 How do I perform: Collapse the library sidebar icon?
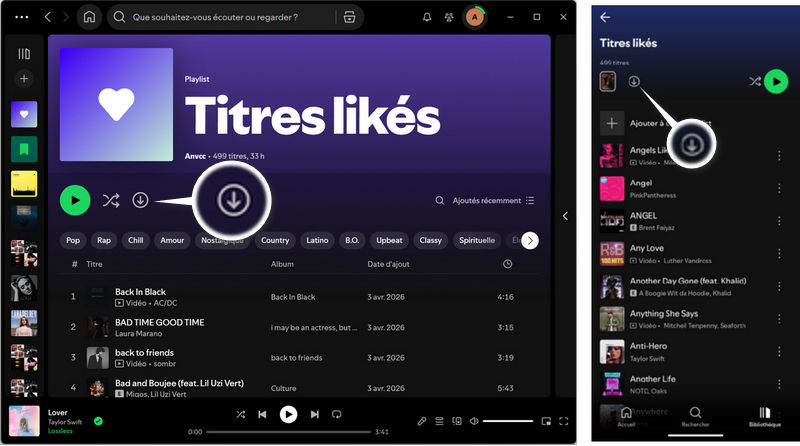click(24, 54)
